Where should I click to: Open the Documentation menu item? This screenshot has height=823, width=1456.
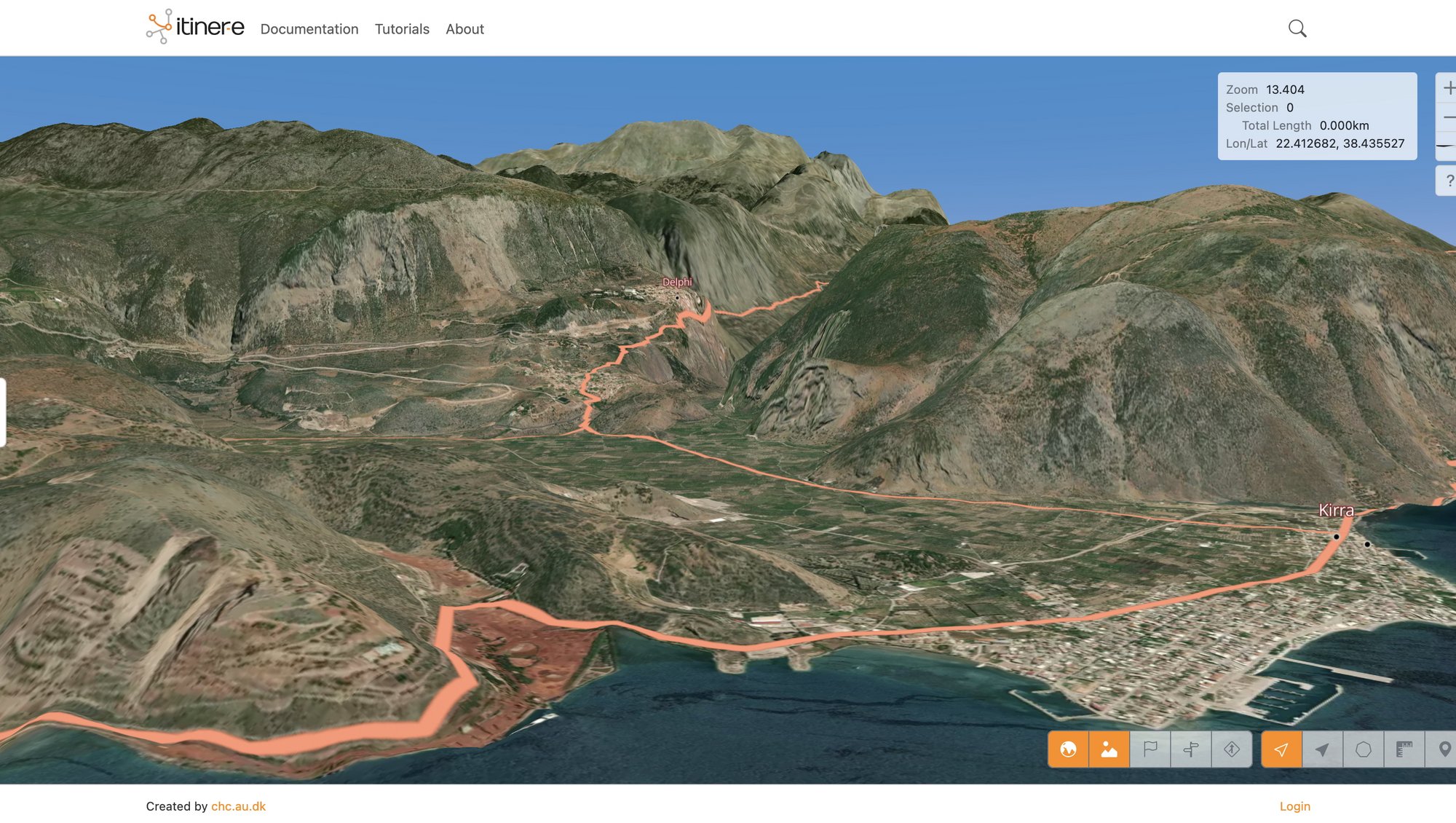pyautogui.click(x=309, y=29)
